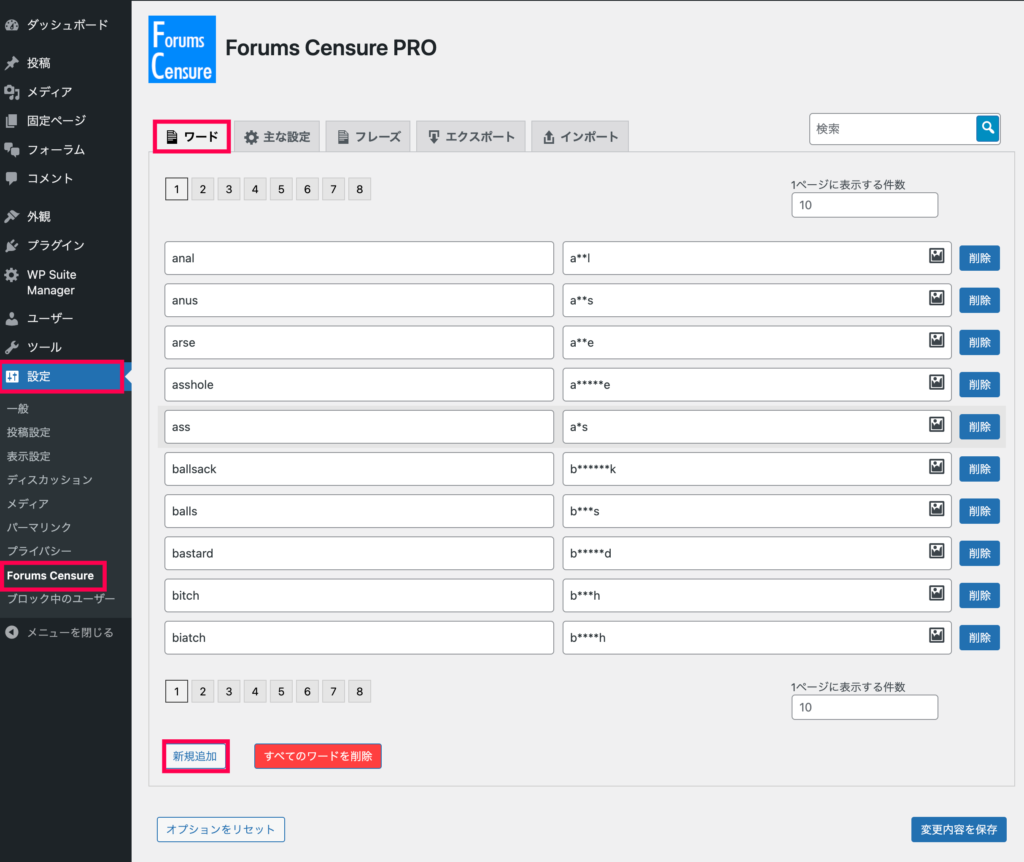Viewport: 1024px width, 862px height.
Task: Open プライバシー submenu item
Action: pos(39,551)
